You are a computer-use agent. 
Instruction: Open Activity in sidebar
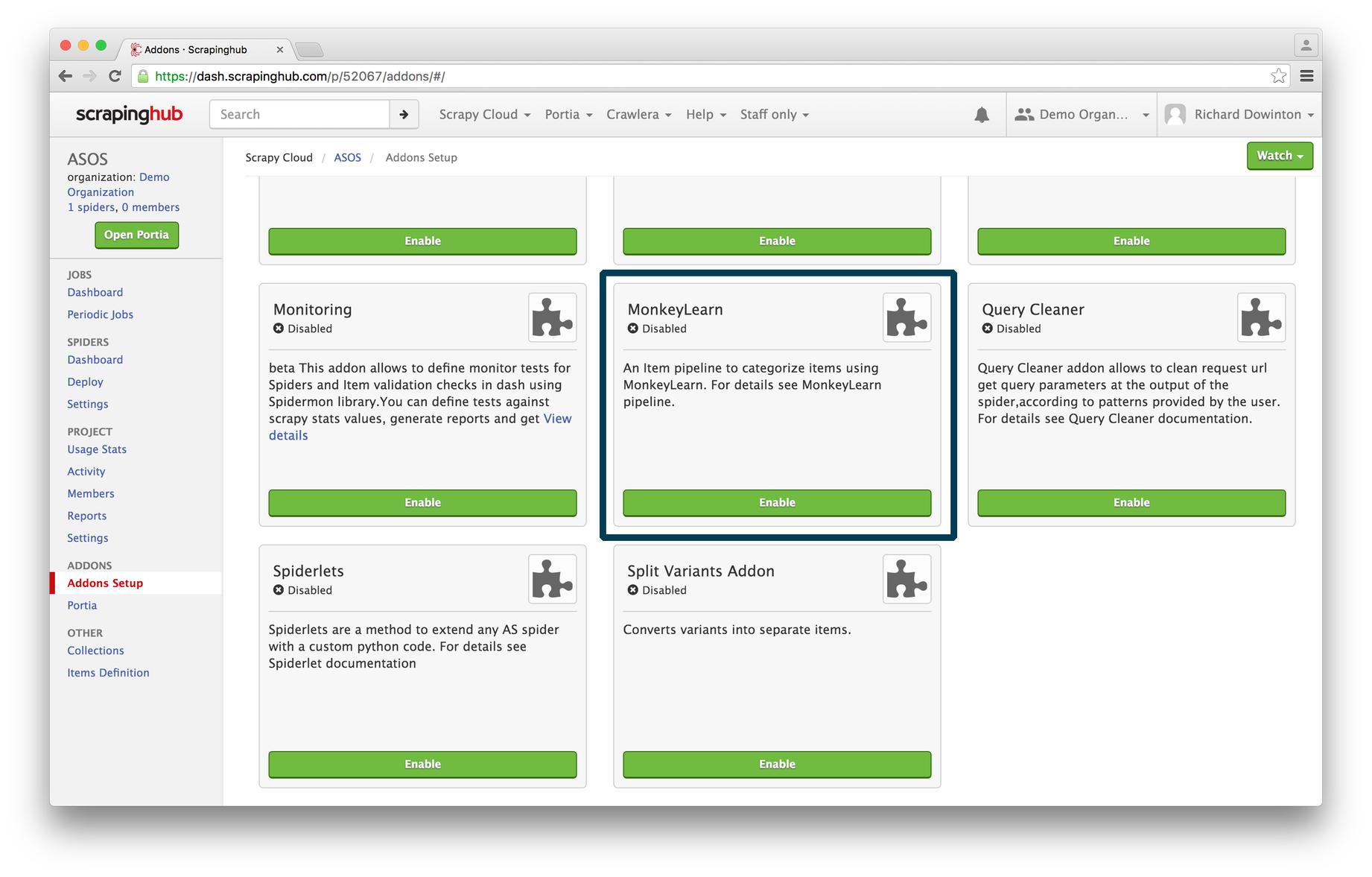tap(86, 472)
